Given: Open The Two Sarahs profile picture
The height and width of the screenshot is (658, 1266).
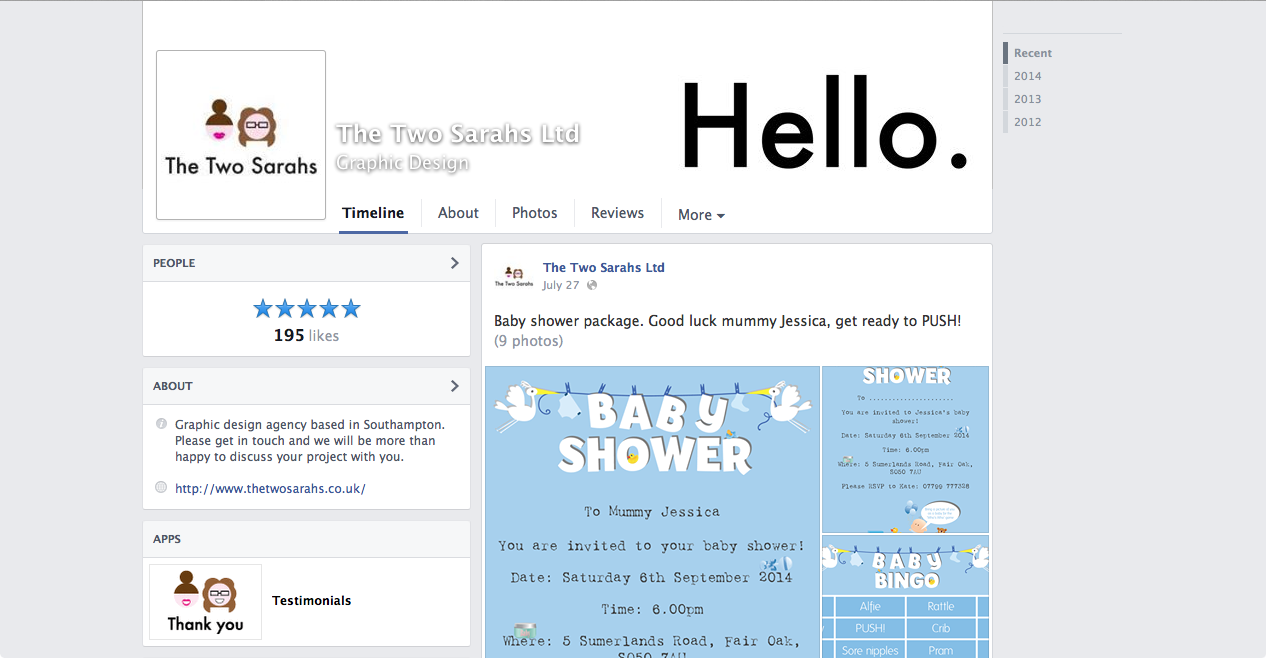Looking at the screenshot, I should (x=241, y=135).
